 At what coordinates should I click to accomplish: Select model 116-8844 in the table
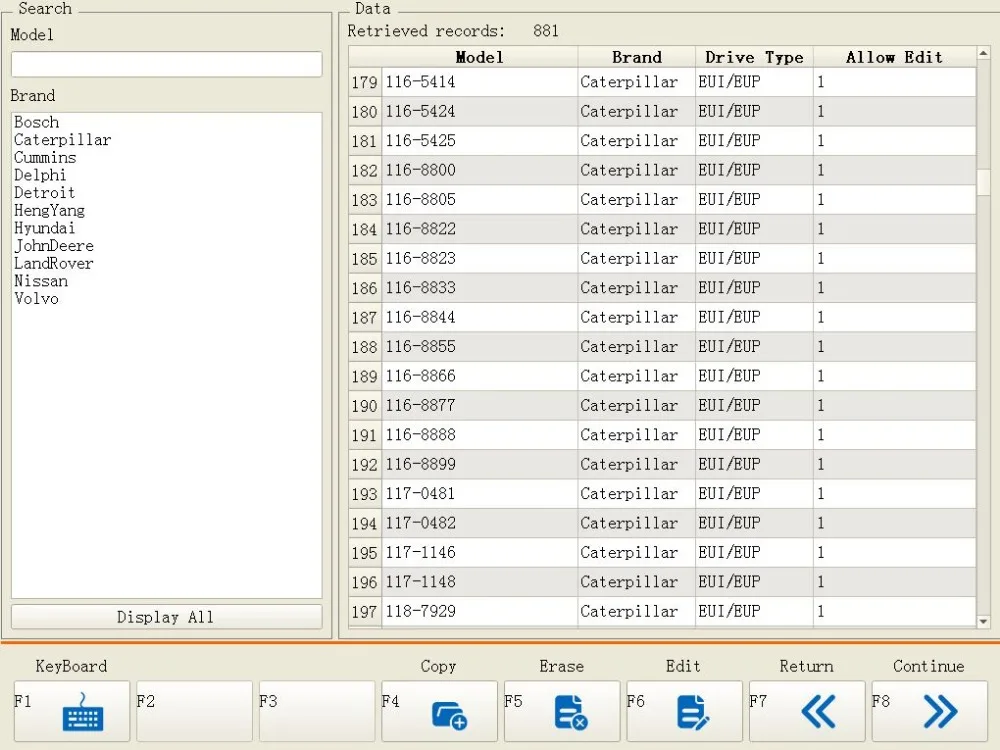(480, 318)
